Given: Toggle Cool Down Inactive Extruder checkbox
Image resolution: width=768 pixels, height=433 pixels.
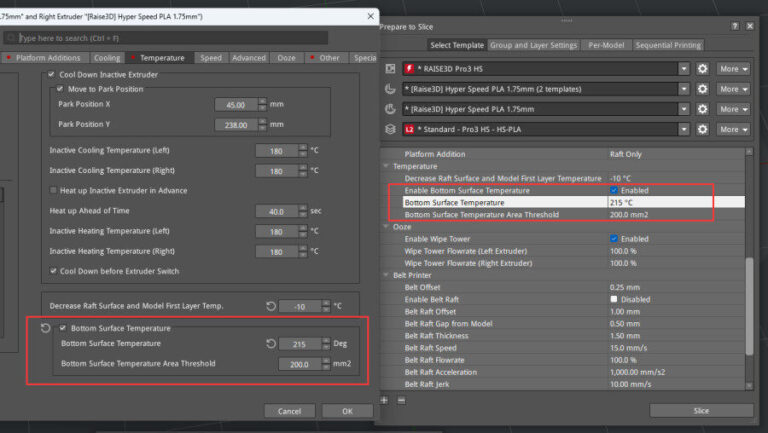Looking at the screenshot, I should 51,74.
